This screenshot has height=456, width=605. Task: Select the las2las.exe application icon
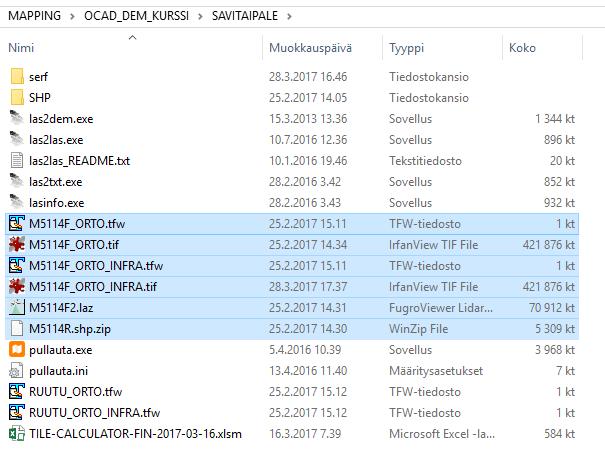(x=17, y=139)
